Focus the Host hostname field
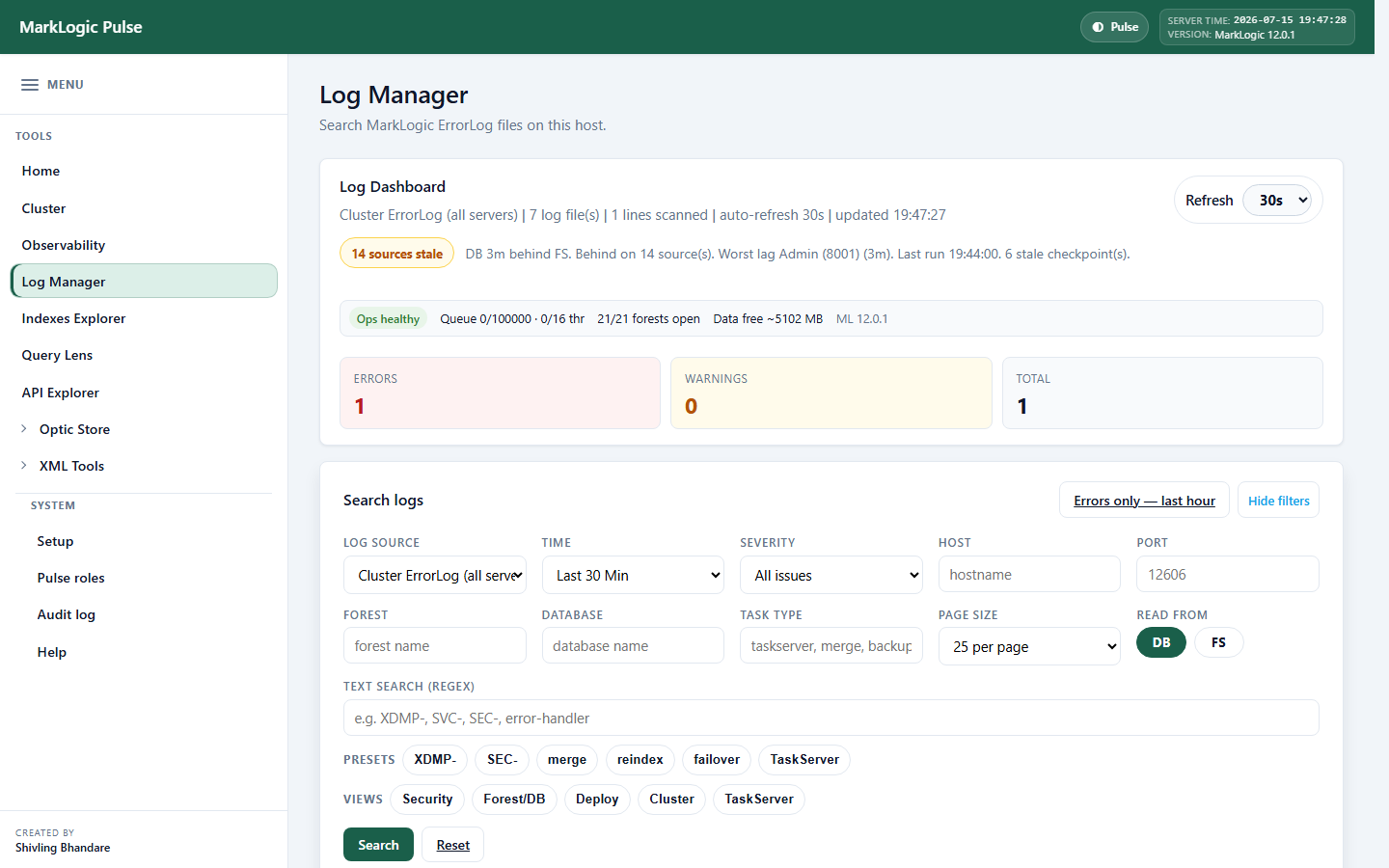Screen dimensions: 1389x868 1029,574
